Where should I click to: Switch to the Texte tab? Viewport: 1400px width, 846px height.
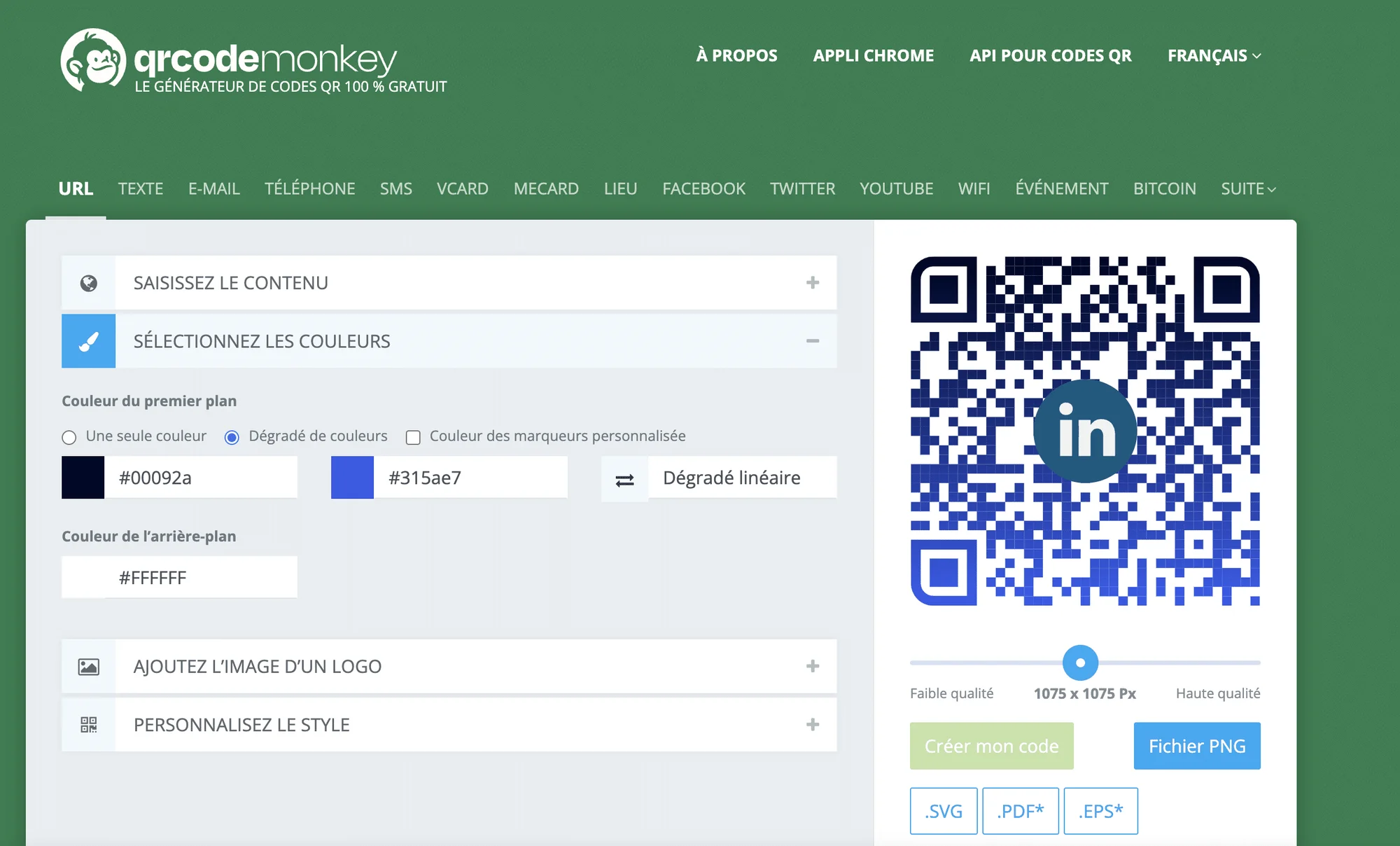141,188
